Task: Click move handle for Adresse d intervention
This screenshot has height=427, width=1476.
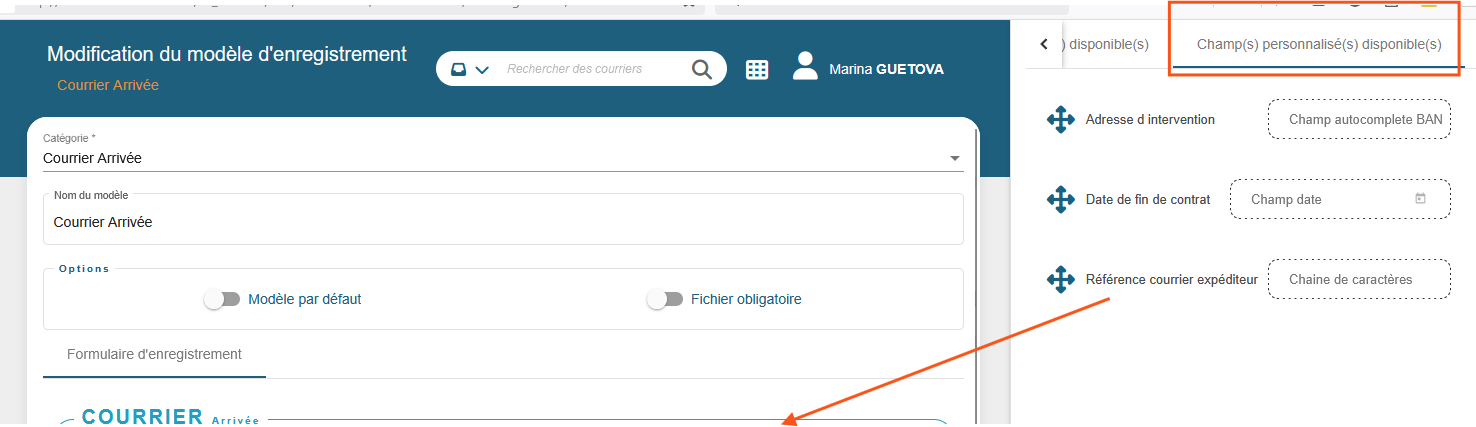Action: click(x=1060, y=120)
